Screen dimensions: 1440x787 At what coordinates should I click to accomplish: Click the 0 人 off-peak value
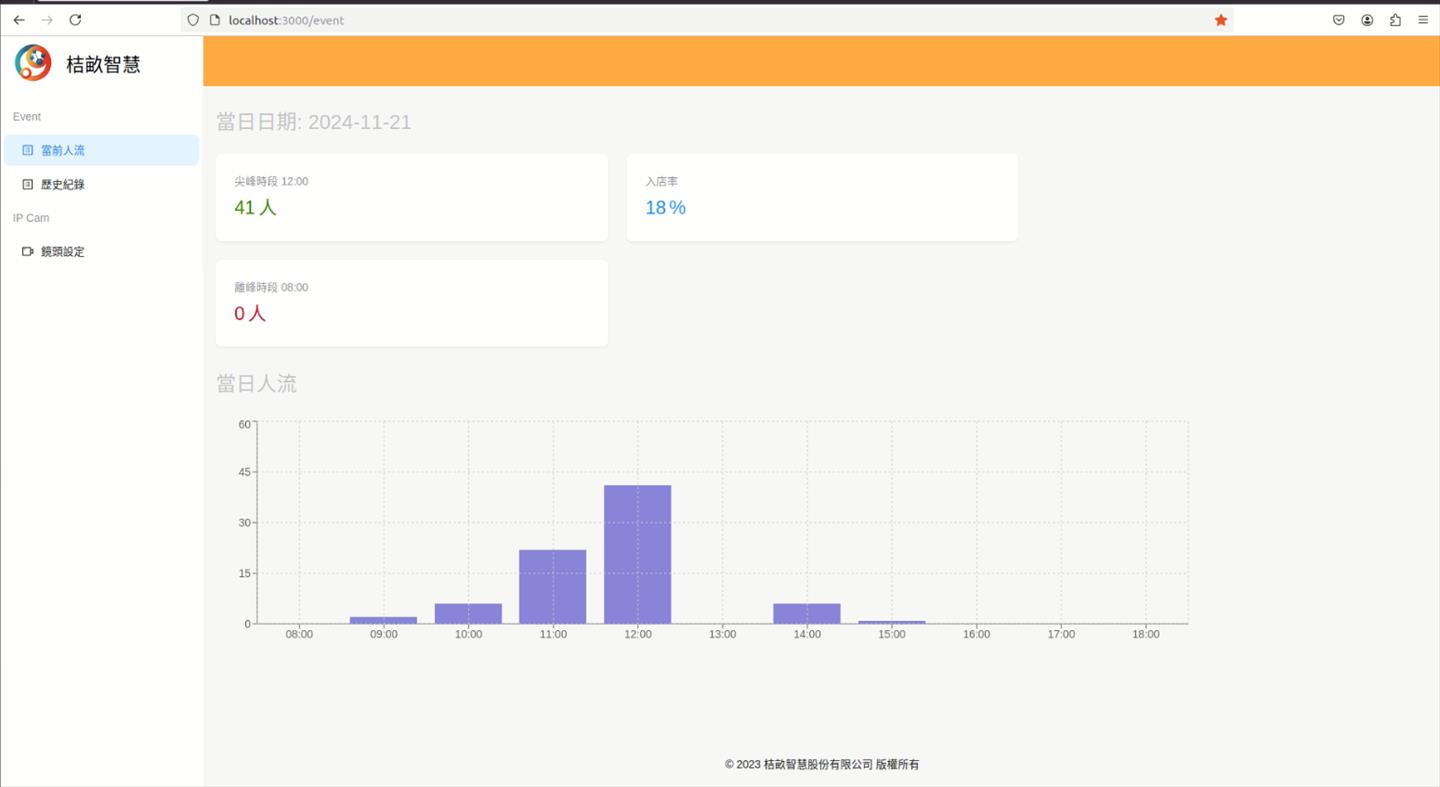(250, 314)
